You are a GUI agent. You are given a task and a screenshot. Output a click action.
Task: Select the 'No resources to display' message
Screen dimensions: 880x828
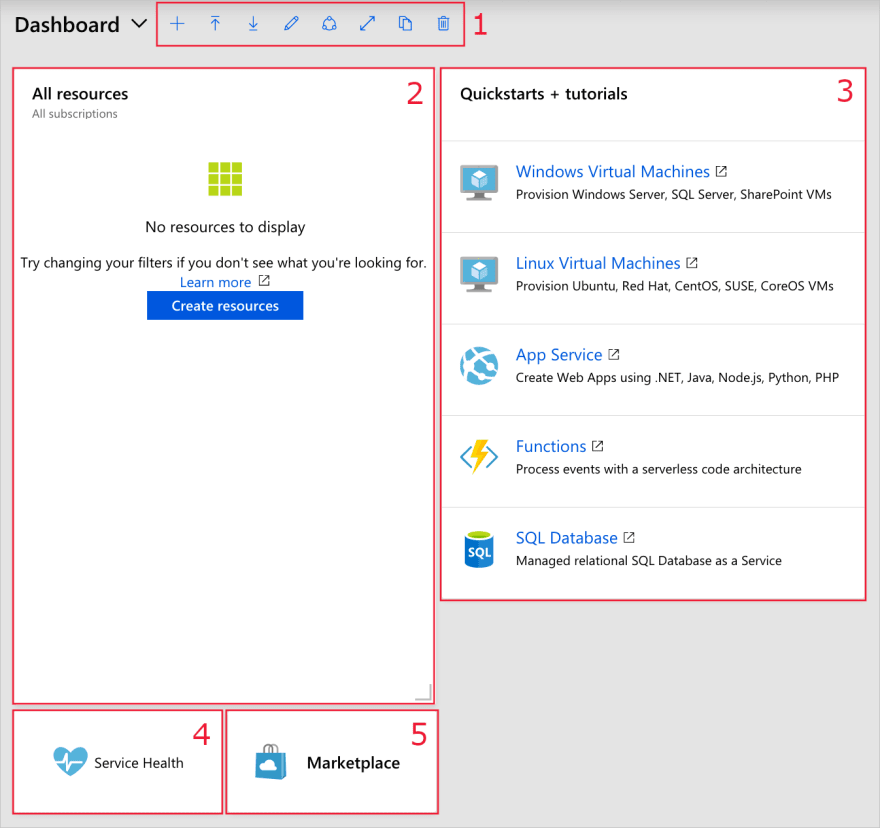[225, 227]
